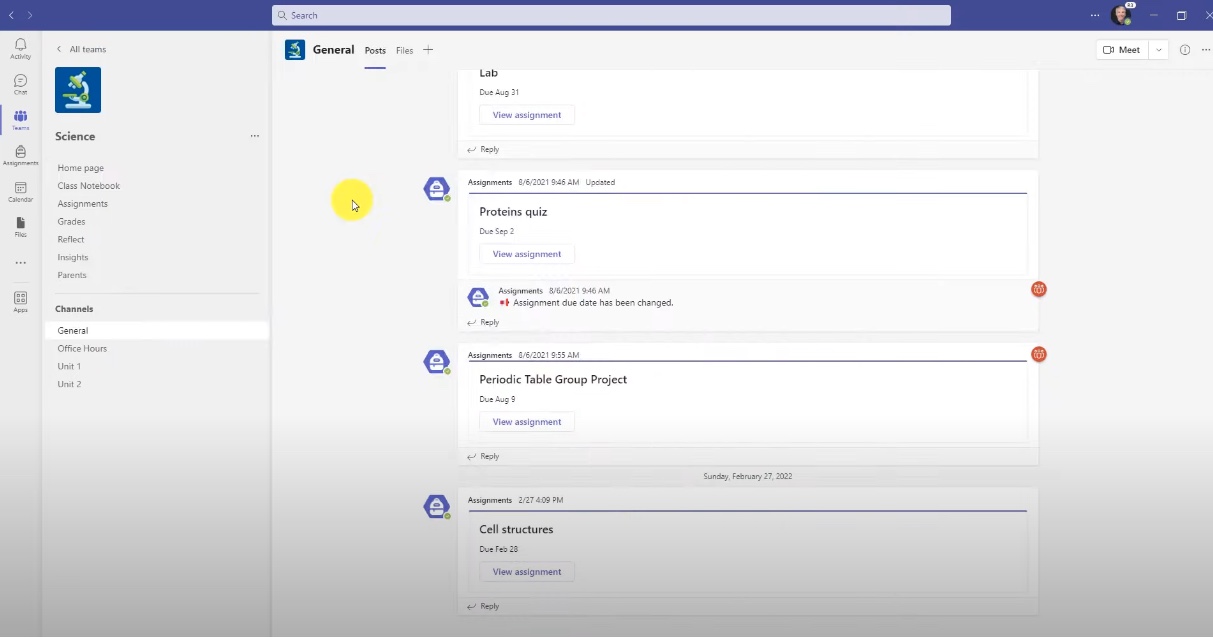Expand the Meet options dropdown arrow
The height and width of the screenshot is (637, 1213).
pyautogui.click(x=1158, y=50)
